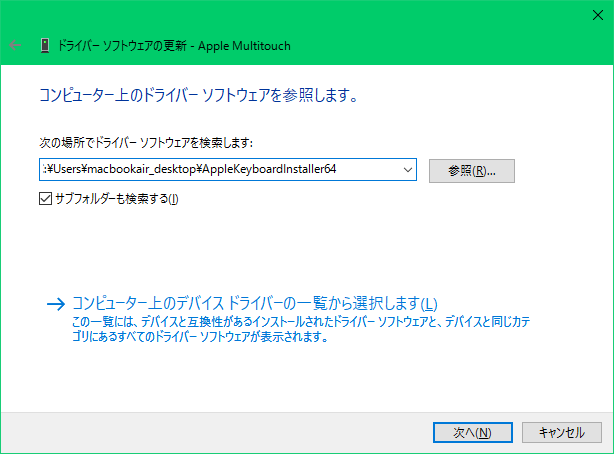Click the device icon in title bar
This screenshot has width=614, height=454.
pyautogui.click(x=45, y=46)
